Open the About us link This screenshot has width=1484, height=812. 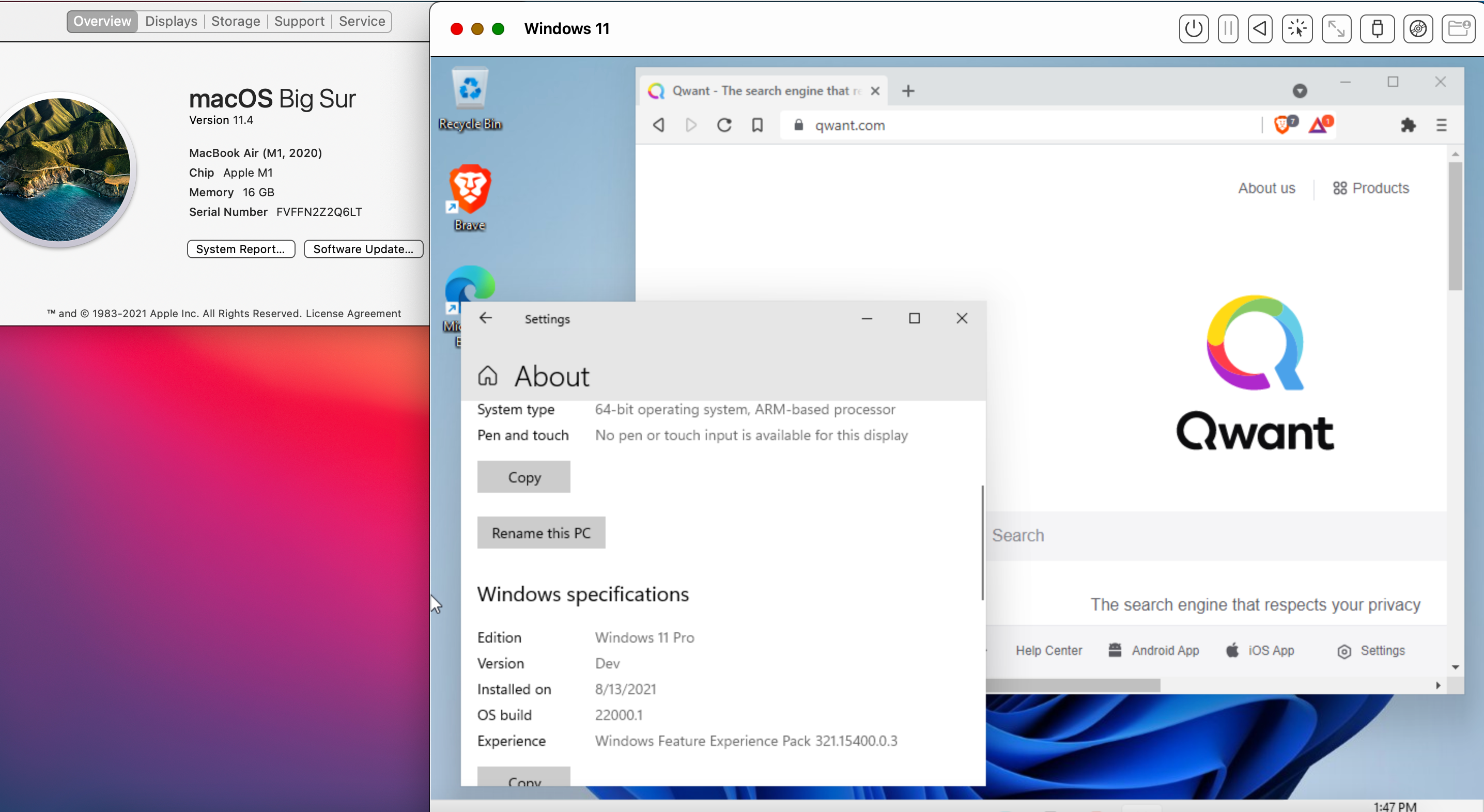[x=1266, y=189]
